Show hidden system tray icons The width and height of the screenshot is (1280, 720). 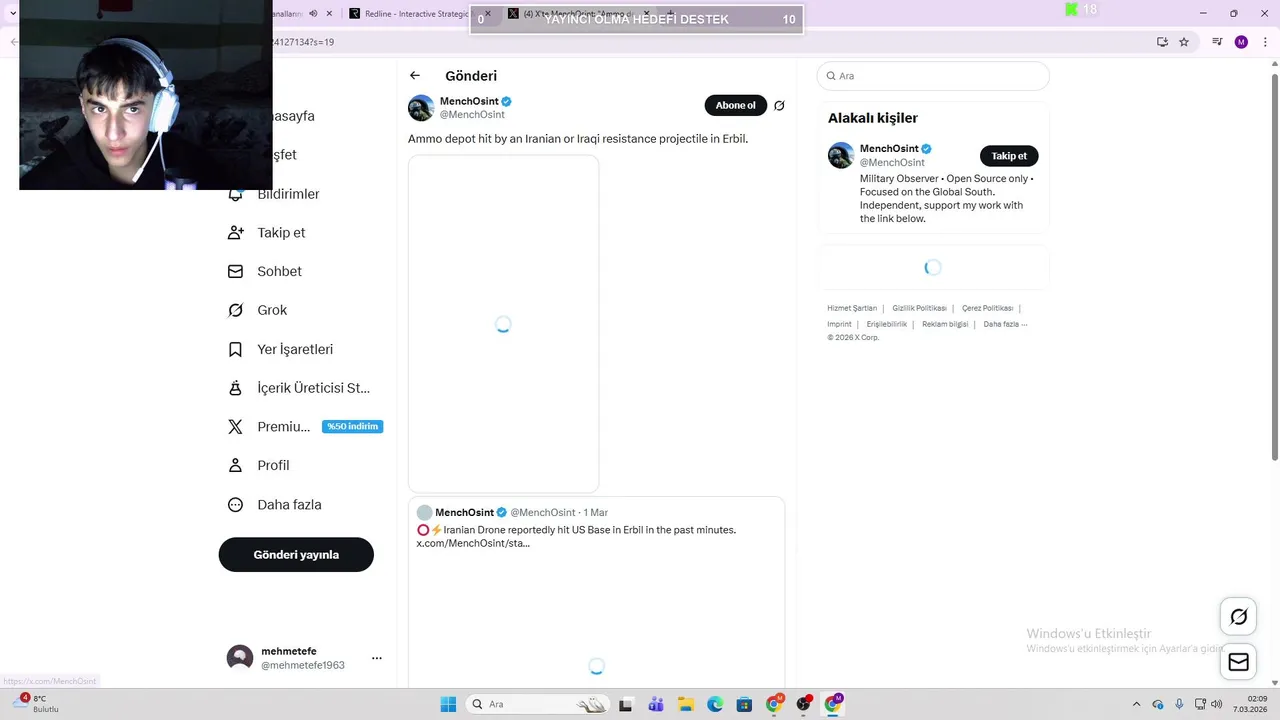click(x=1136, y=704)
